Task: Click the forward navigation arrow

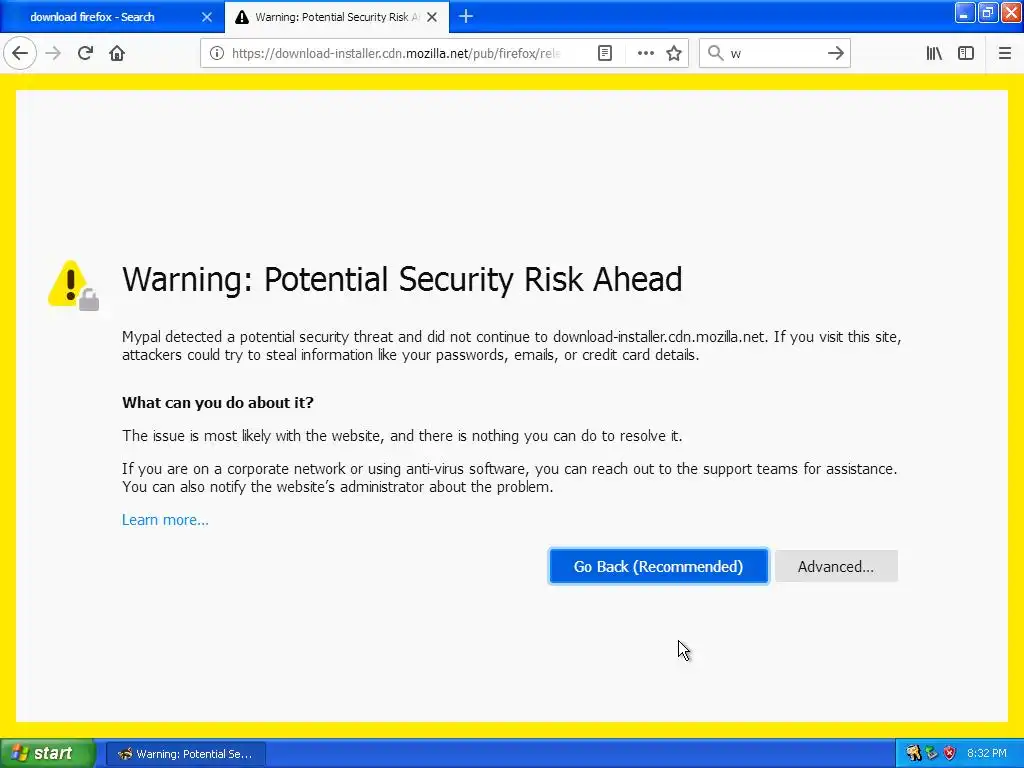Action: [53, 53]
